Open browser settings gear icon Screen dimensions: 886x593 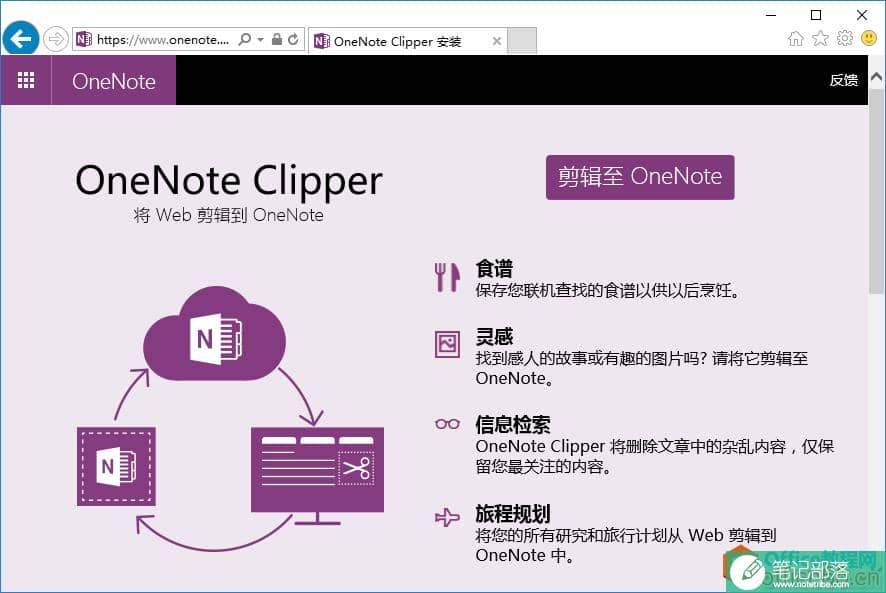click(x=845, y=38)
